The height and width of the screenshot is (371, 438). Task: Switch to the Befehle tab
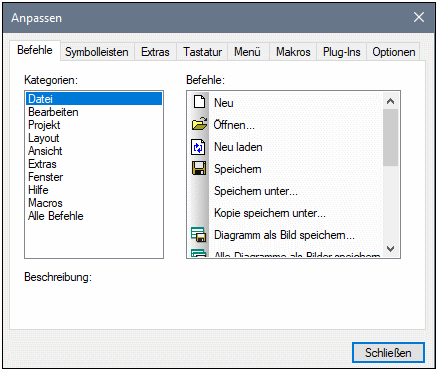tap(35, 50)
